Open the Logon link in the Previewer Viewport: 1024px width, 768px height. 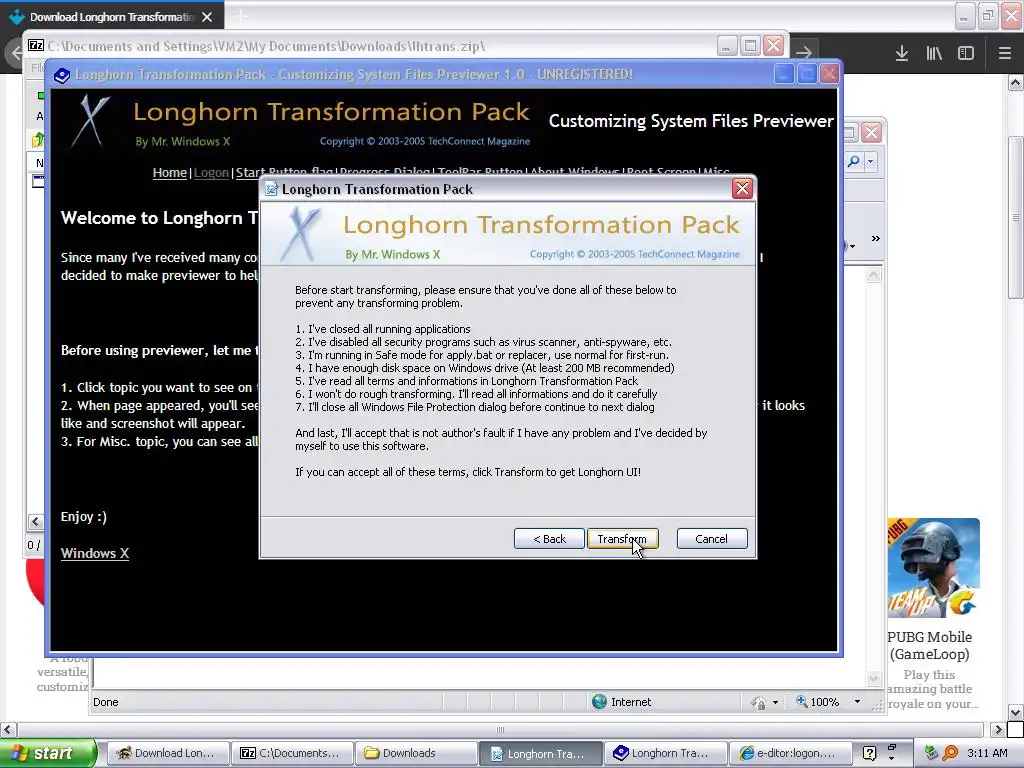(211, 172)
